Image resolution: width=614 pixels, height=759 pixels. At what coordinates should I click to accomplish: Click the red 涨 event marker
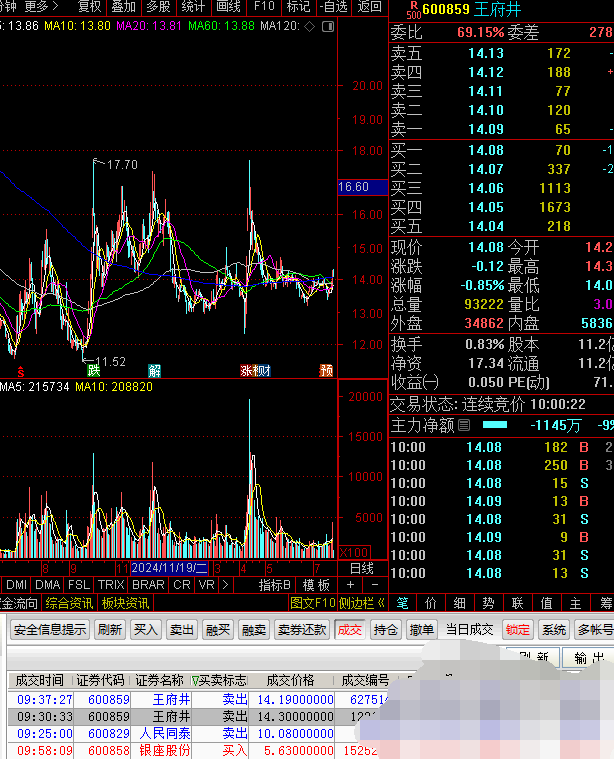pos(246,371)
